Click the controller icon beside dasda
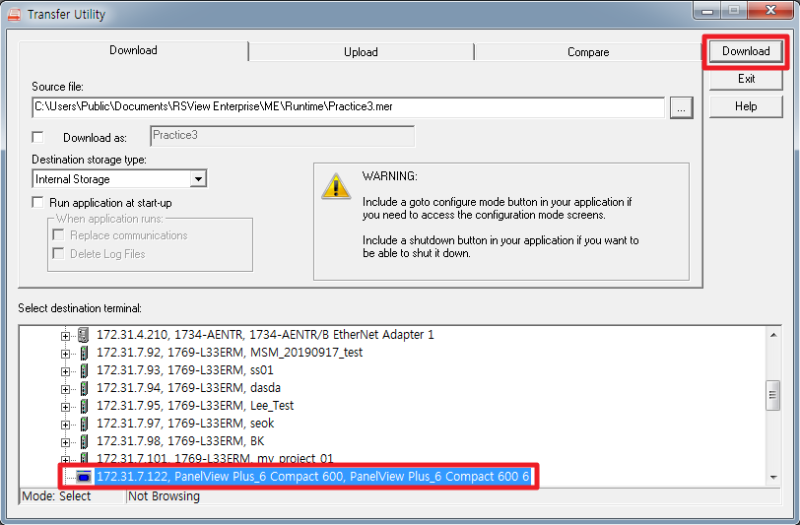 (x=84, y=388)
